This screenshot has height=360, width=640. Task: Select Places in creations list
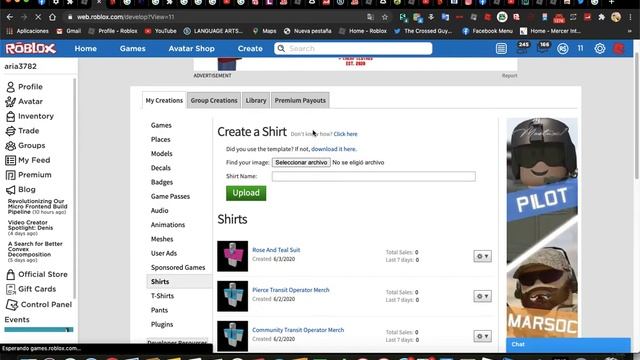pos(160,140)
